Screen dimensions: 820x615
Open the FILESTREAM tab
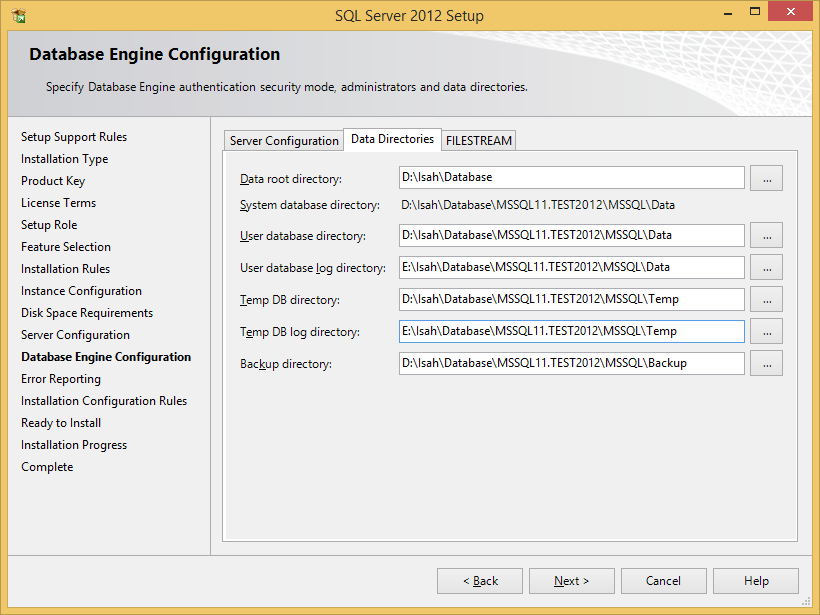pyautogui.click(x=479, y=141)
